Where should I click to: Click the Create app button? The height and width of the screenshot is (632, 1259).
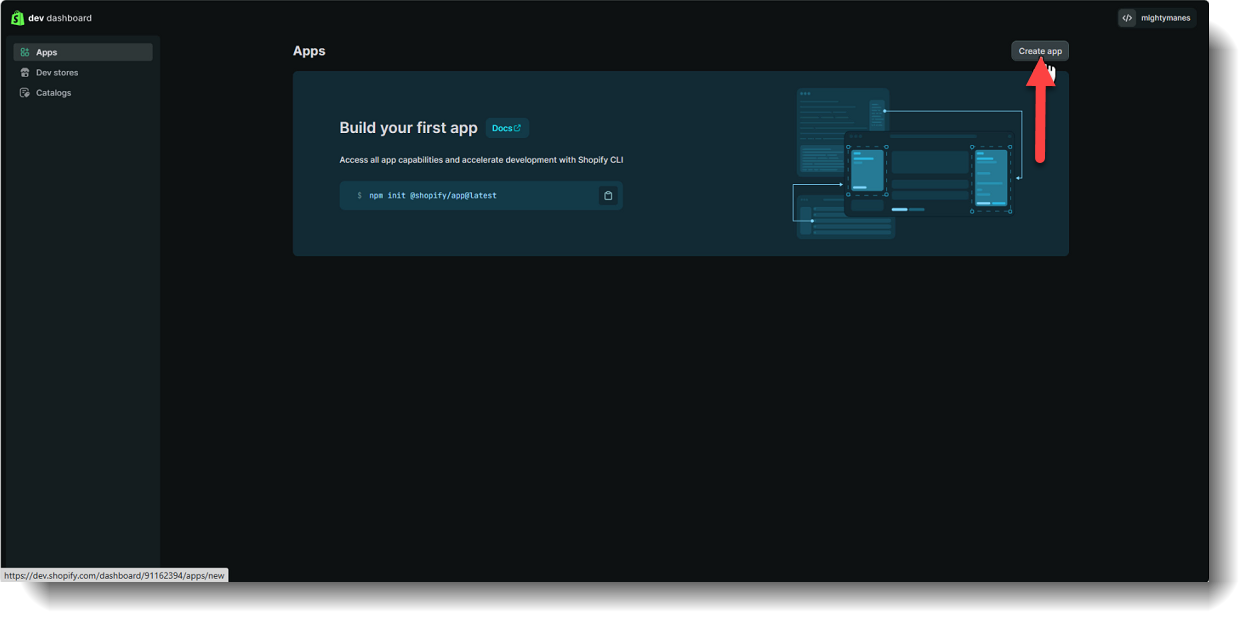[x=1040, y=51]
